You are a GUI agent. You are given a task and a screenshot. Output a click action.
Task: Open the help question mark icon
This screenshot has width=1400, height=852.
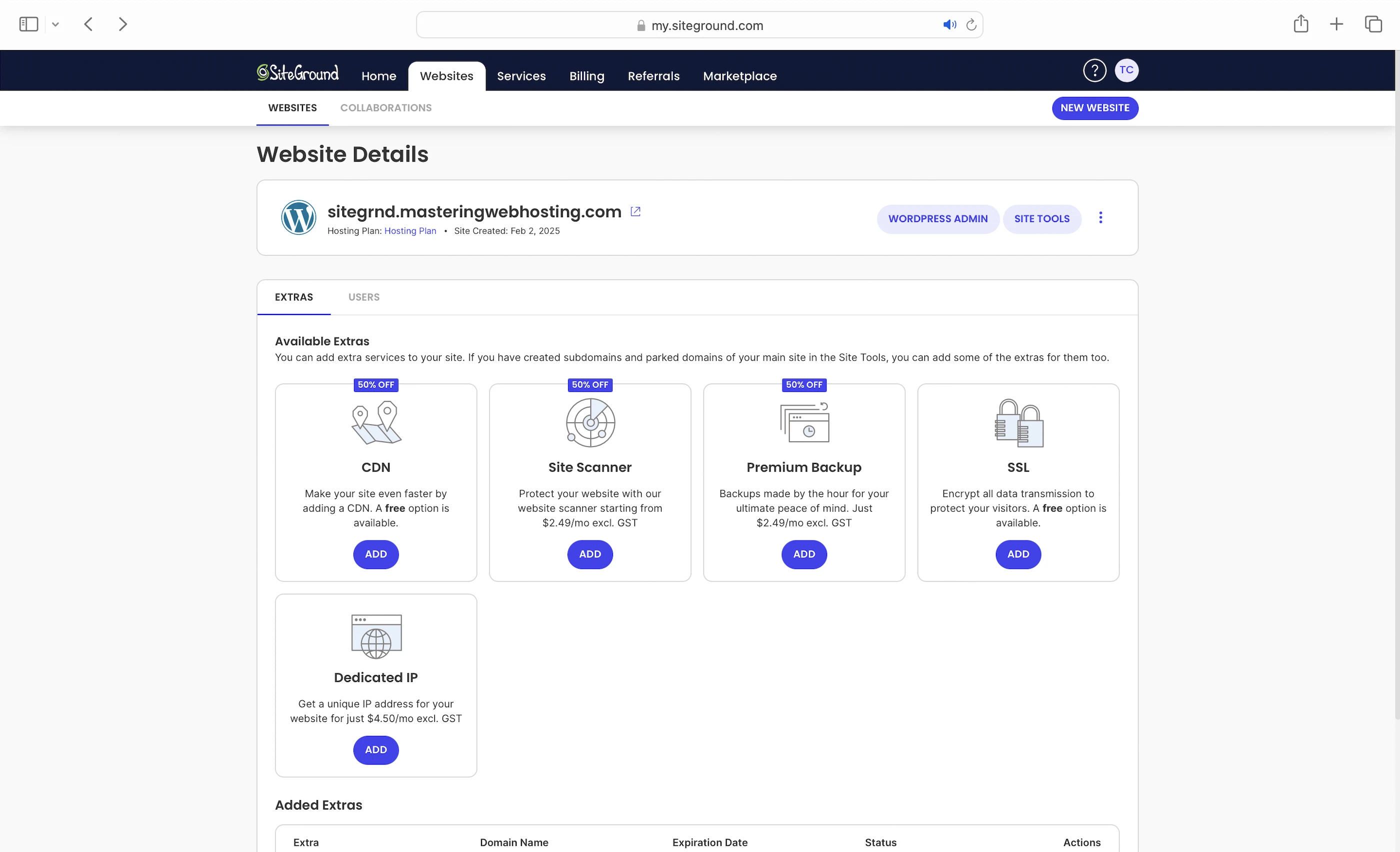point(1094,70)
